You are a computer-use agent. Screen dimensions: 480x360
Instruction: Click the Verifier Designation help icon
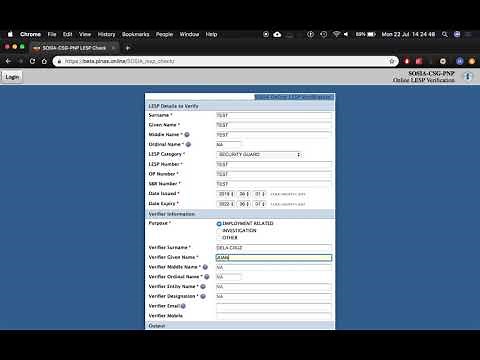pos(203,296)
